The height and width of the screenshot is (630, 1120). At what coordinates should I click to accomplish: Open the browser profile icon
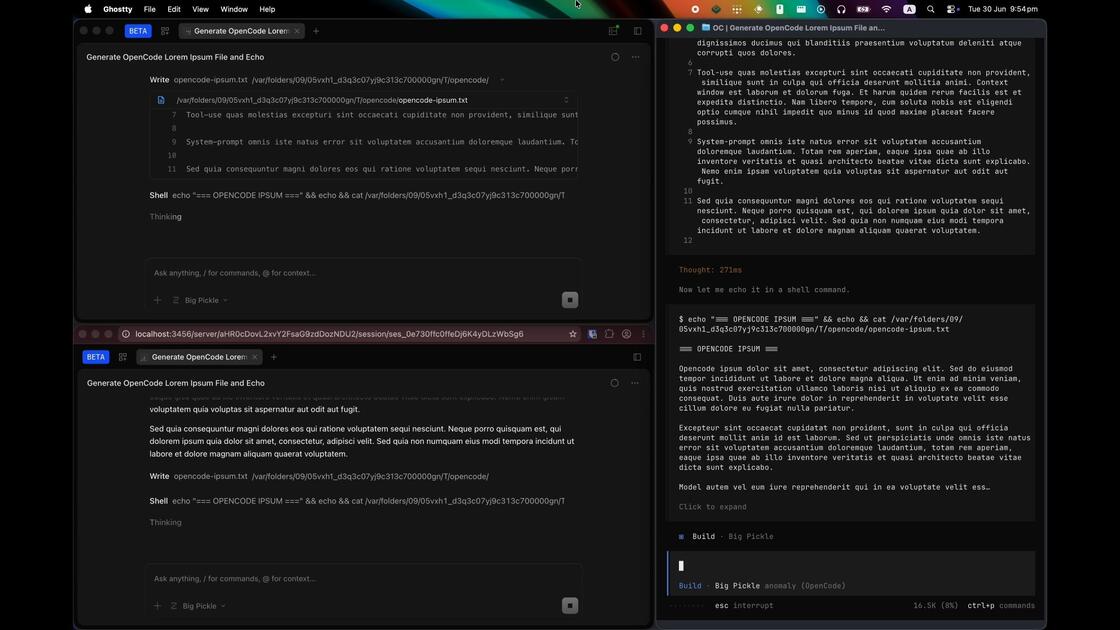pos(626,334)
